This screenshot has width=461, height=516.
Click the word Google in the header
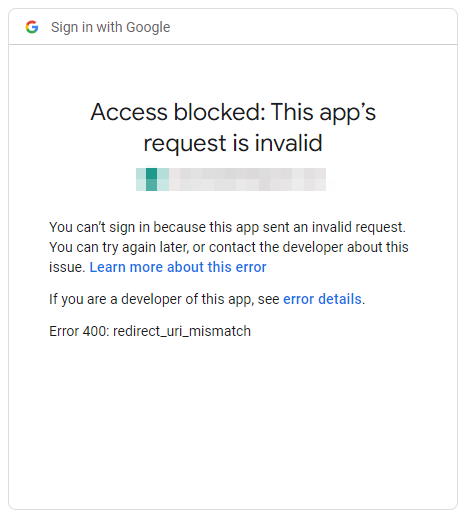(x=148, y=27)
